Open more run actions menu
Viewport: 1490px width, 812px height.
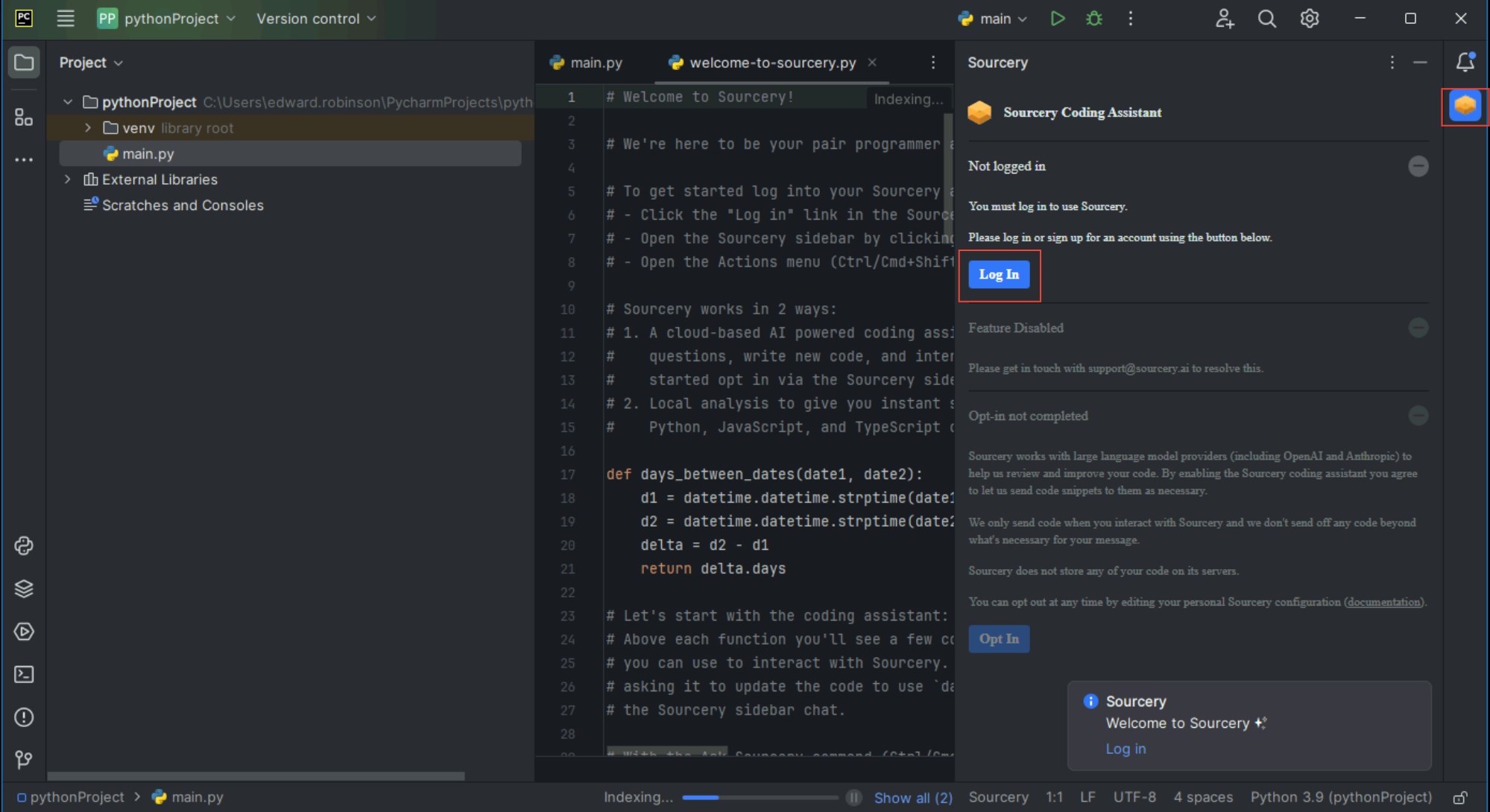point(1130,19)
